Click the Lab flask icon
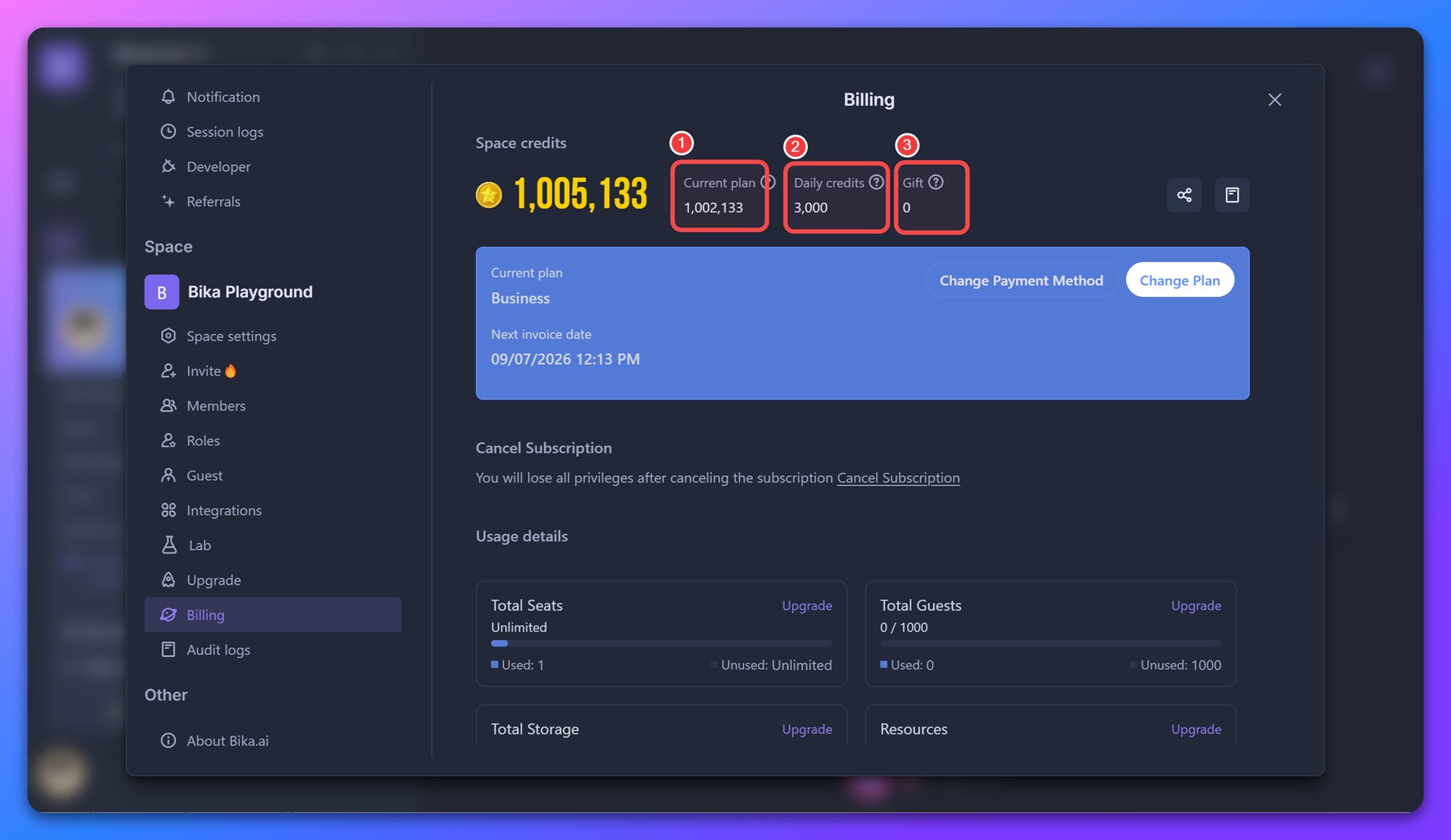 click(169, 545)
